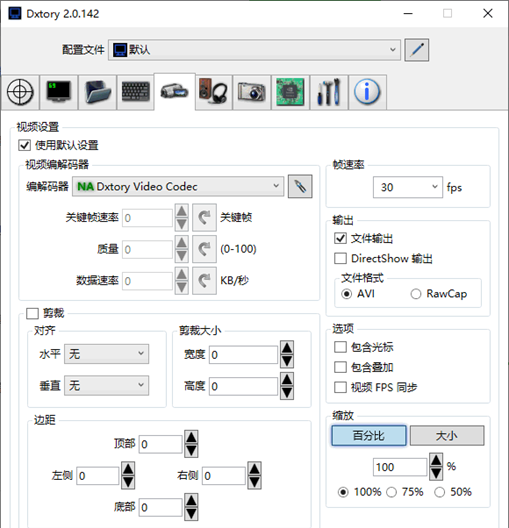The width and height of the screenshot is (509, 528).
Task: Increase the 左侧 left margin value
Action: click(x=128, y=468)
